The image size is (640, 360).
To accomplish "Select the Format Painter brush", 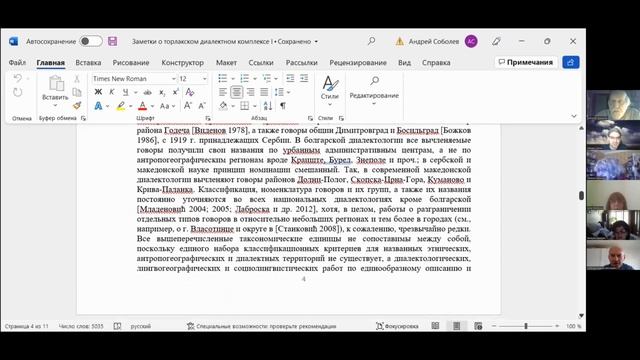I will tap(77, 106).
